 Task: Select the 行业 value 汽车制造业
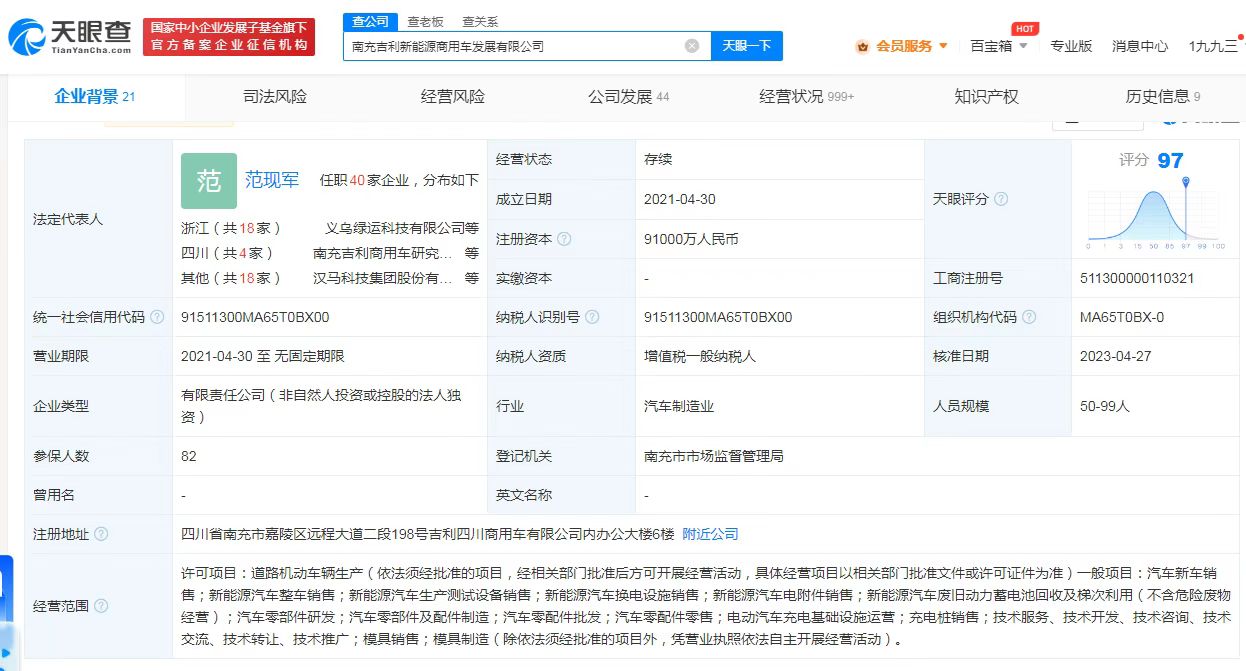pyautogui.click(x=679, y=406)
